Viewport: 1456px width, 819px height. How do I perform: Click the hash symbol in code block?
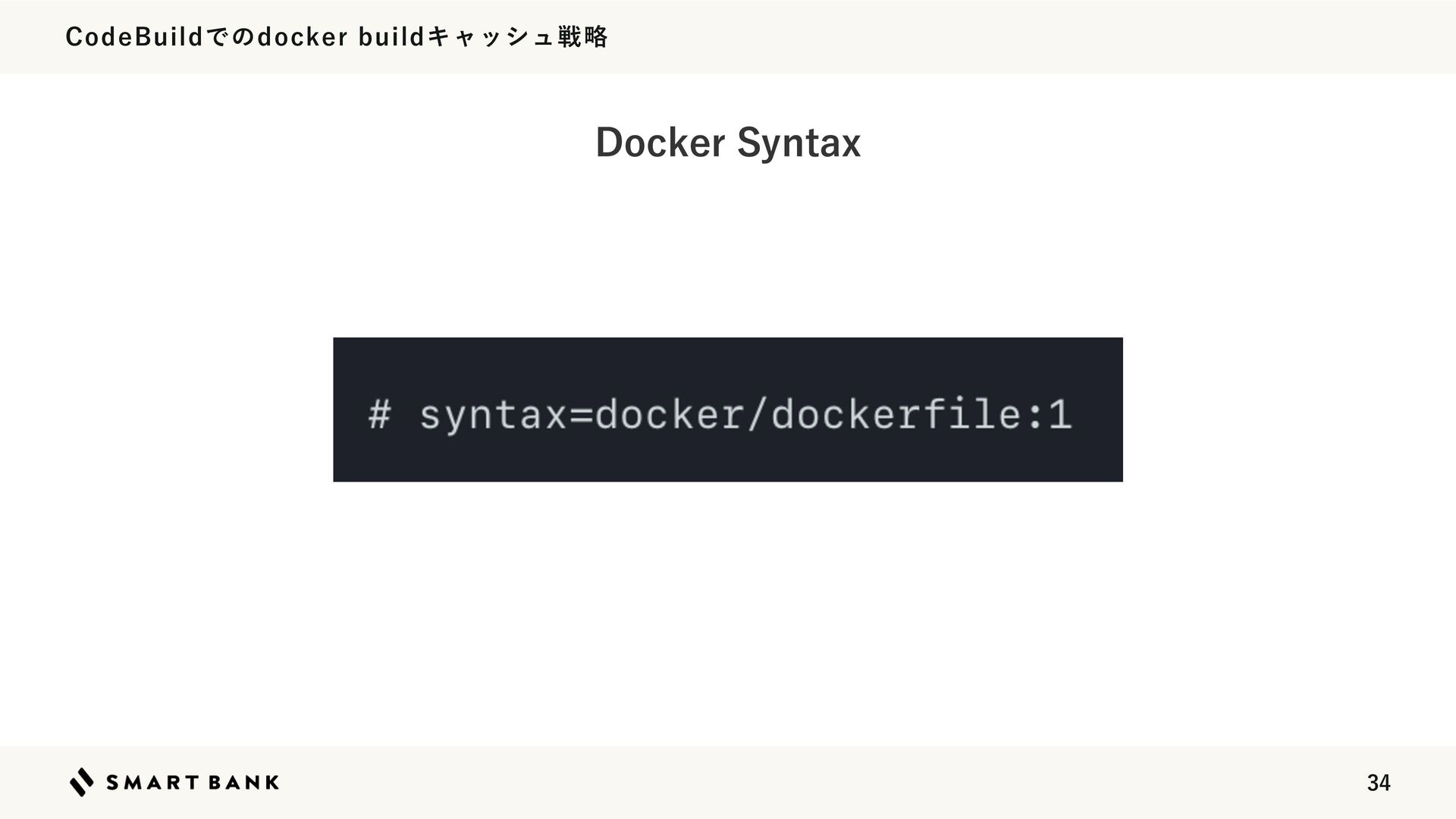(x=379, y=415)
